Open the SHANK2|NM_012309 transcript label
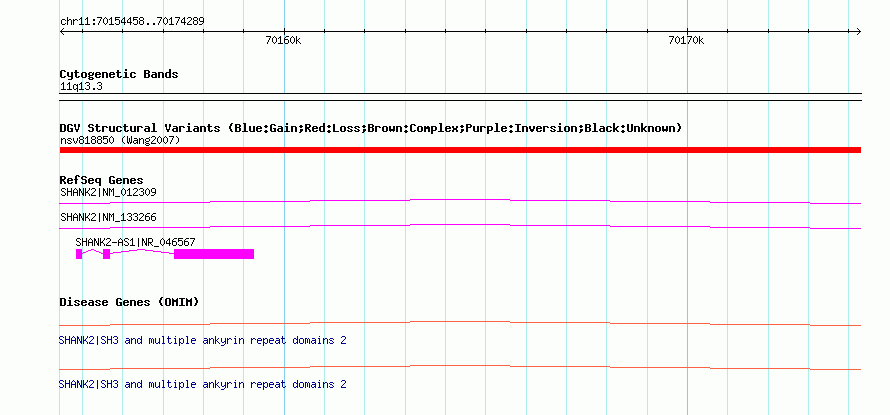 pos(108,192)
